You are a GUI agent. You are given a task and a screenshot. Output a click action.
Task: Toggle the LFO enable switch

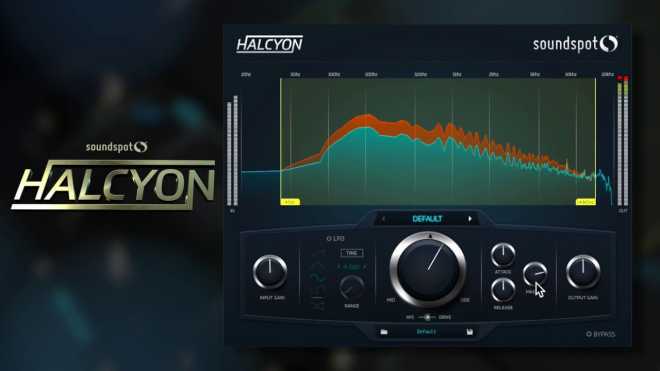pyautogui.click(x=329, y=238)
